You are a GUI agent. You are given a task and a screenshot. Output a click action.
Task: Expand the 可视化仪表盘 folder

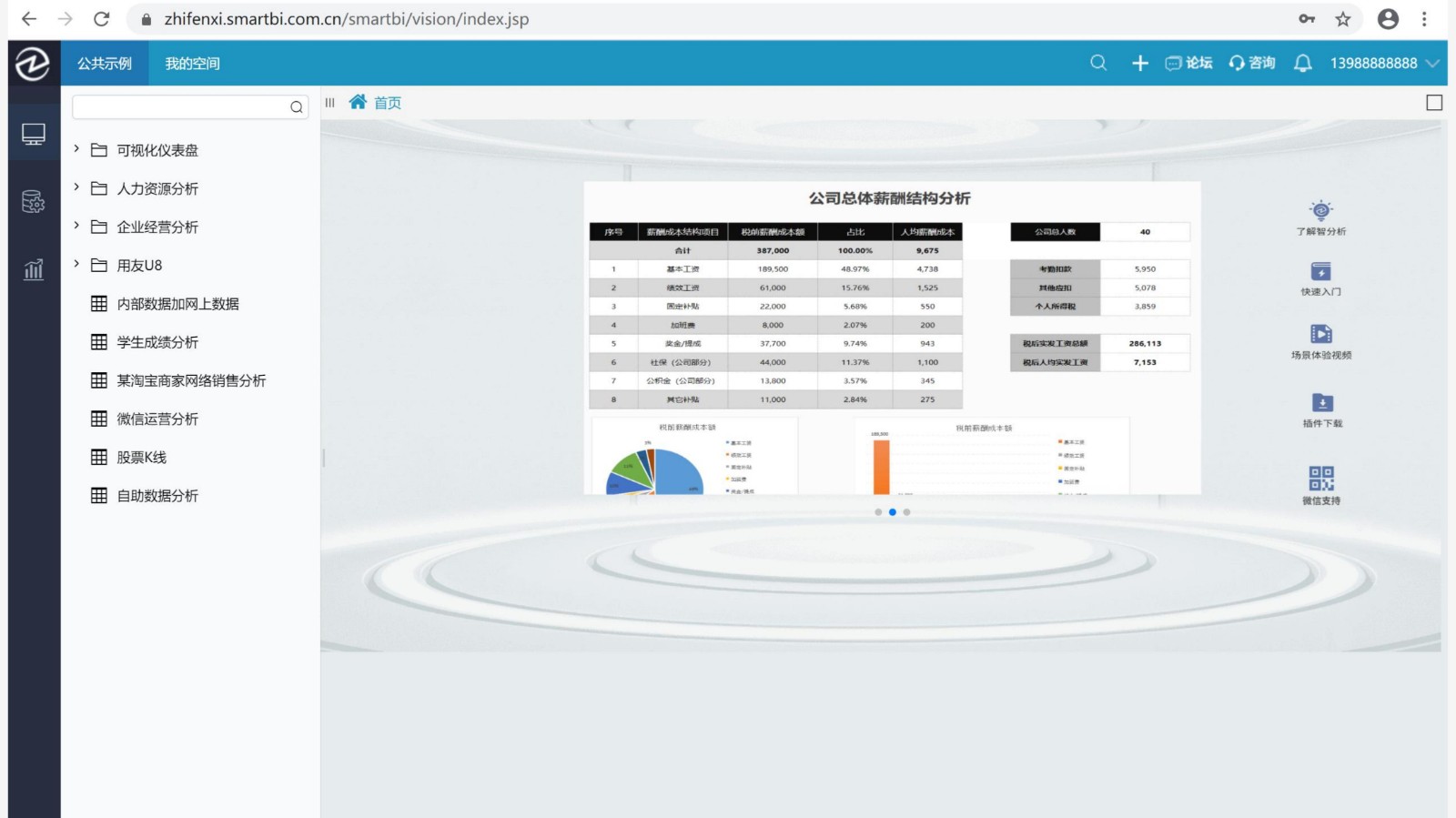pyautogui.click(x=76, y=149)
